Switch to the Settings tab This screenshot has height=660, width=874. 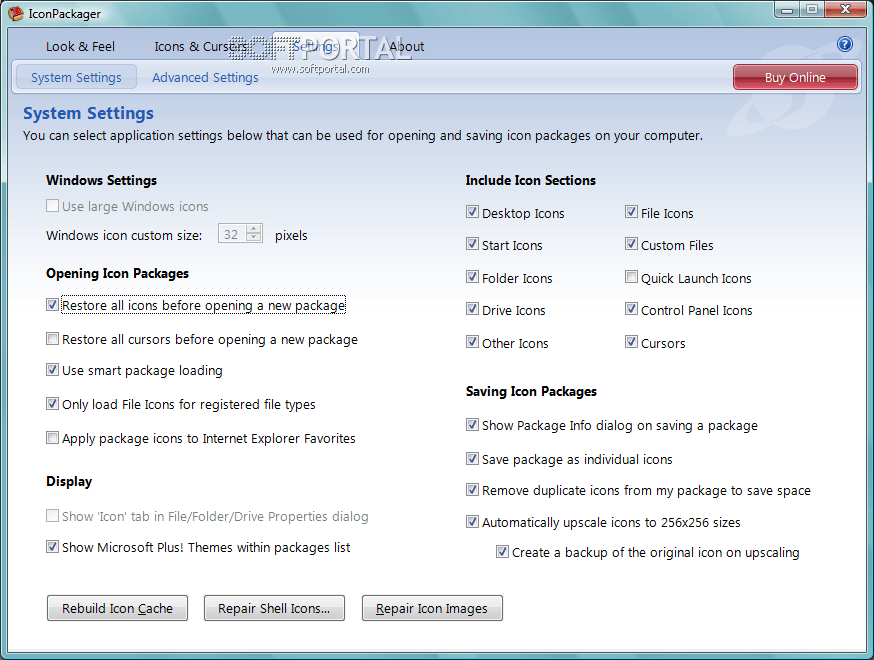315,47
